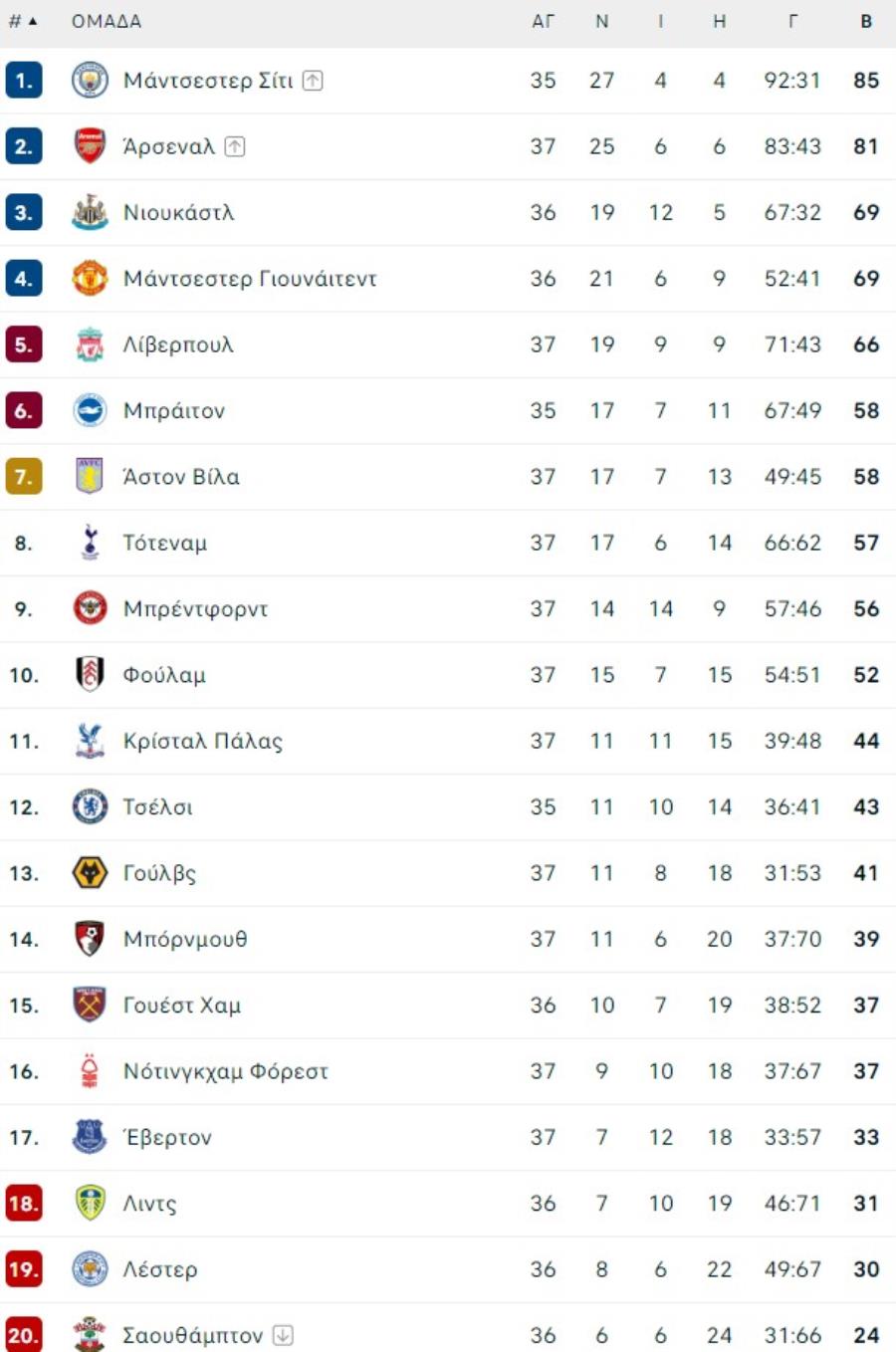Click the Liverpool club crest icon
The height and width of the screenshot is (1352, 896).
(x=90, y=344)
